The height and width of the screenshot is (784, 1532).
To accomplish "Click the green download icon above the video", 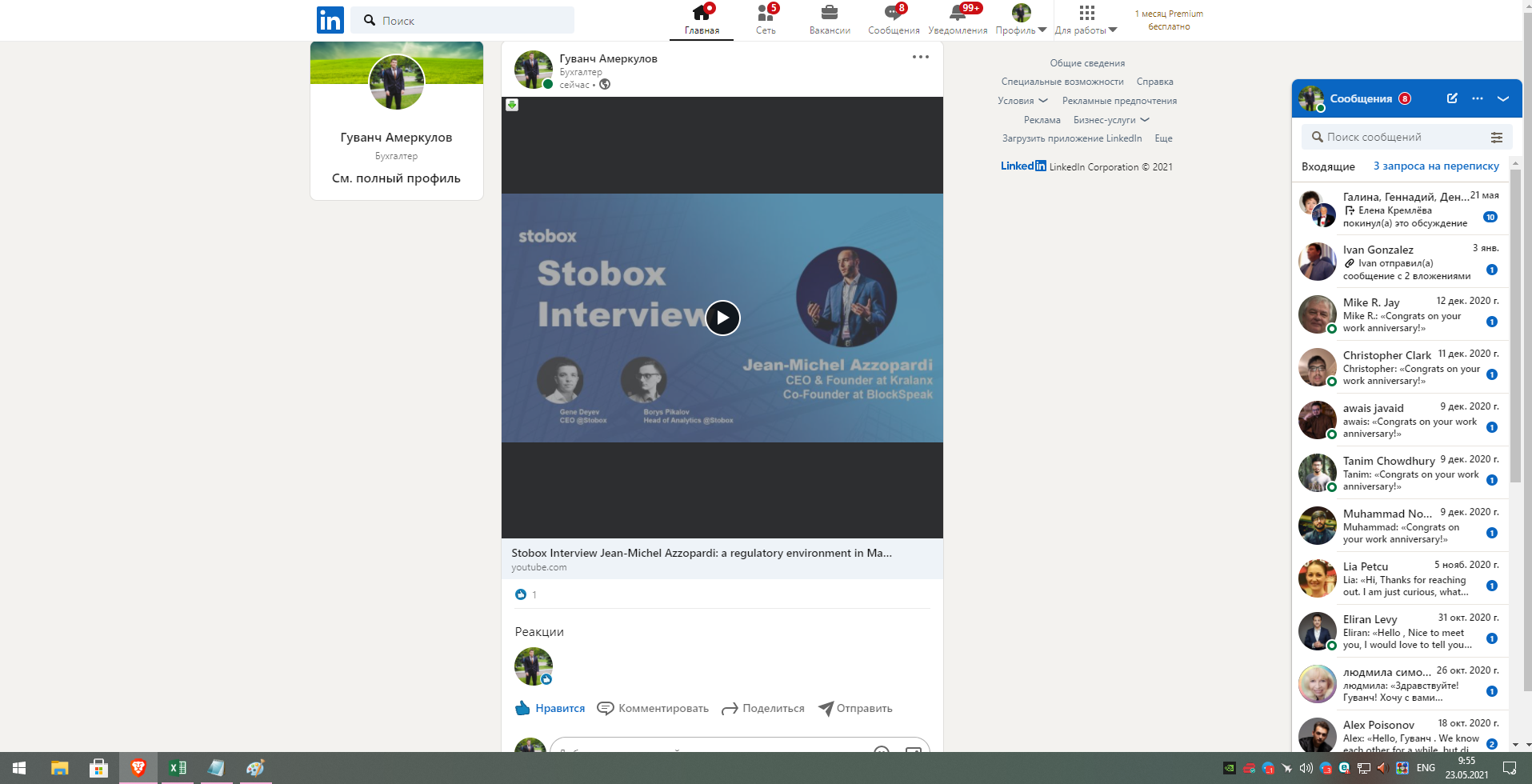I will click(512, 105).
